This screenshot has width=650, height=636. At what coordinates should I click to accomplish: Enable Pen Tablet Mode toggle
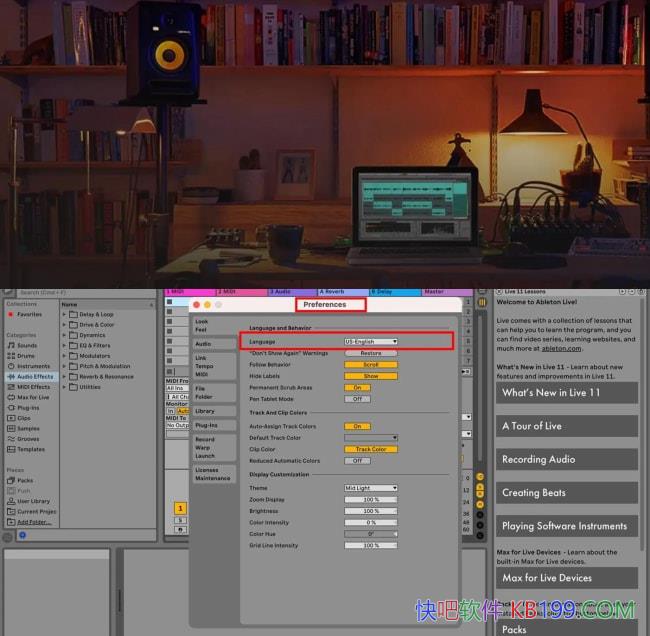pyautogui.click(x=357, y=398)
